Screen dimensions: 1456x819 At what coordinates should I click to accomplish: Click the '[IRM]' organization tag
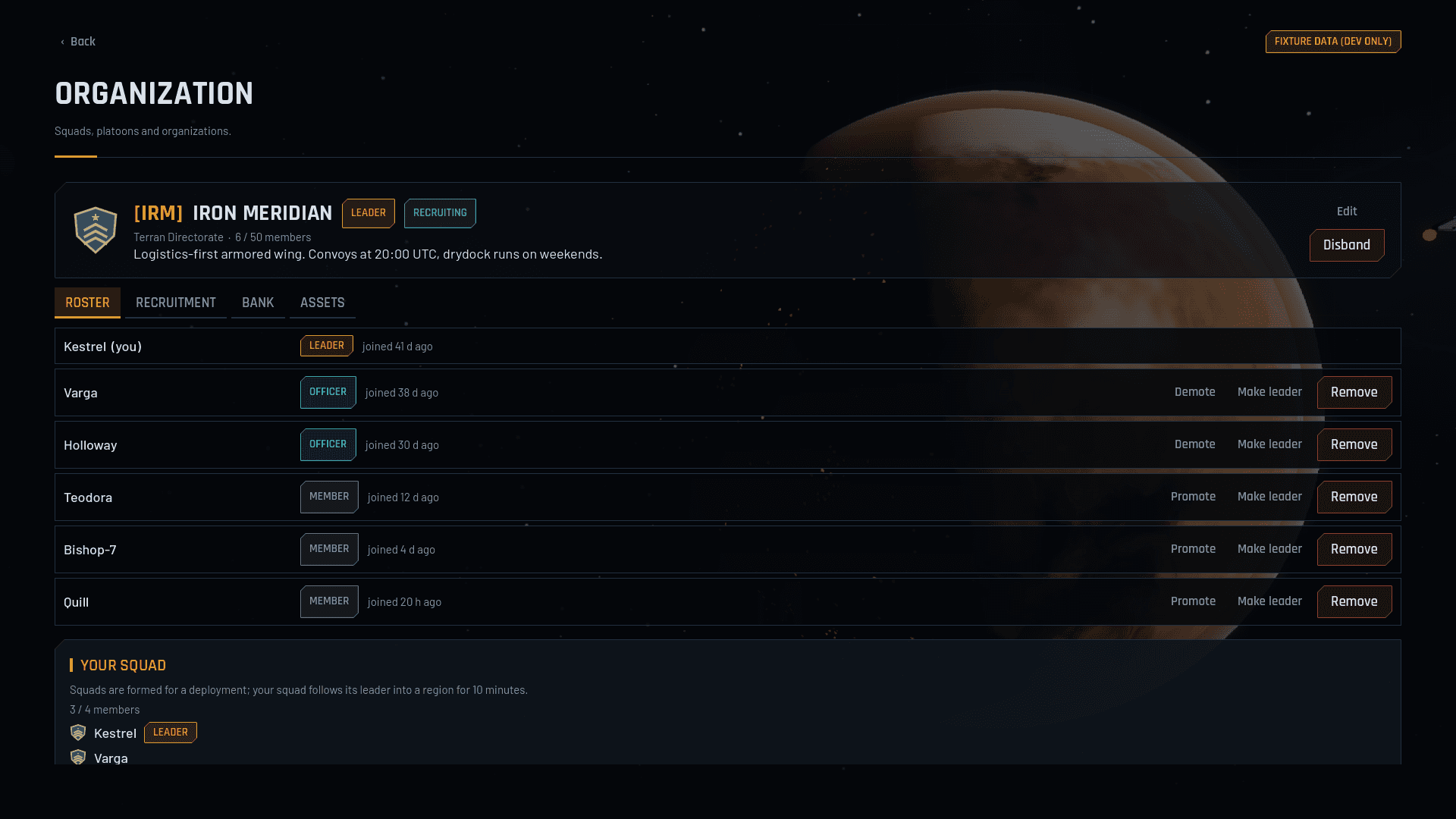click(x=158, y=213)
